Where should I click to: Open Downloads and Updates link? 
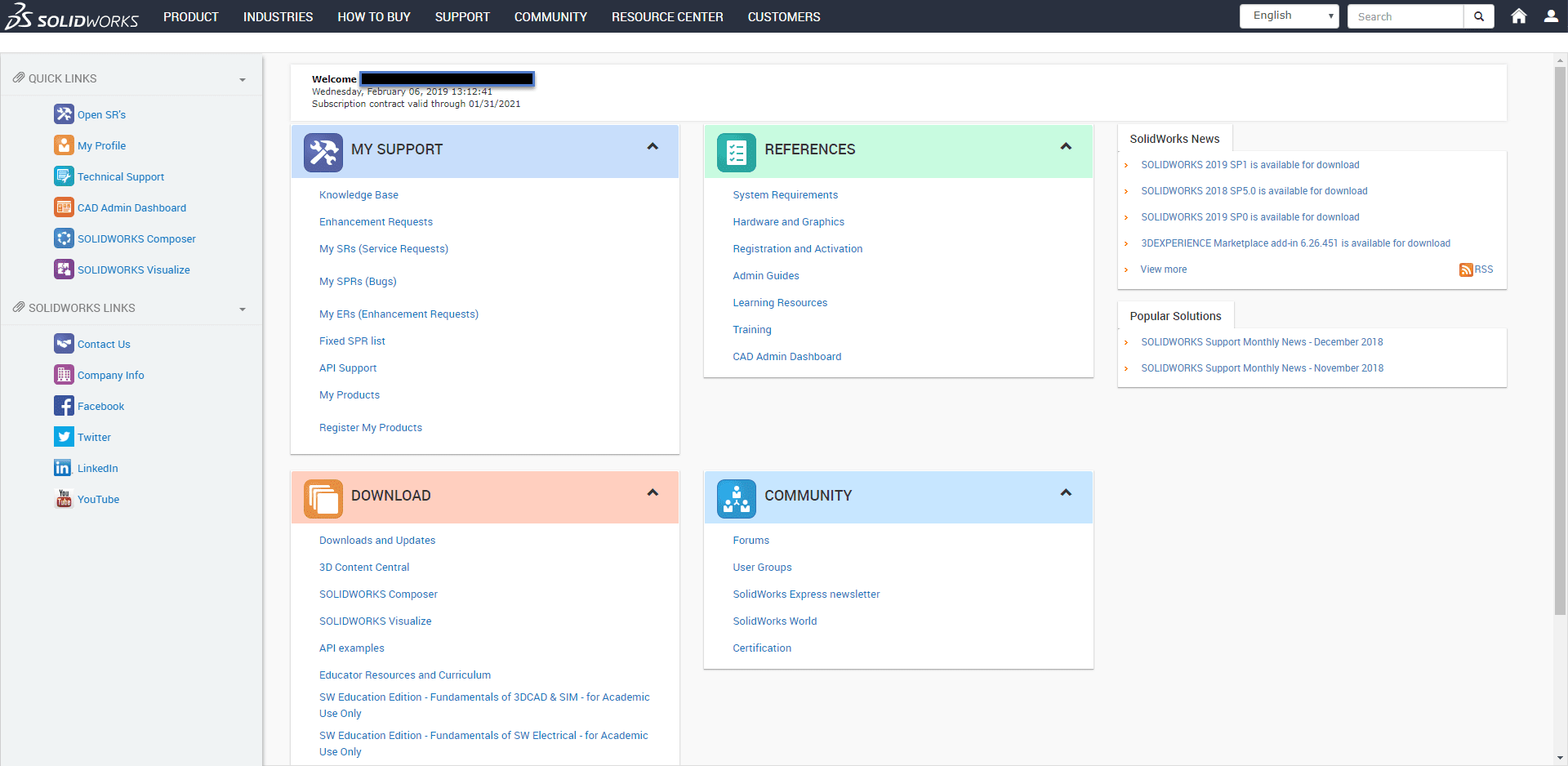coord(377,541)
